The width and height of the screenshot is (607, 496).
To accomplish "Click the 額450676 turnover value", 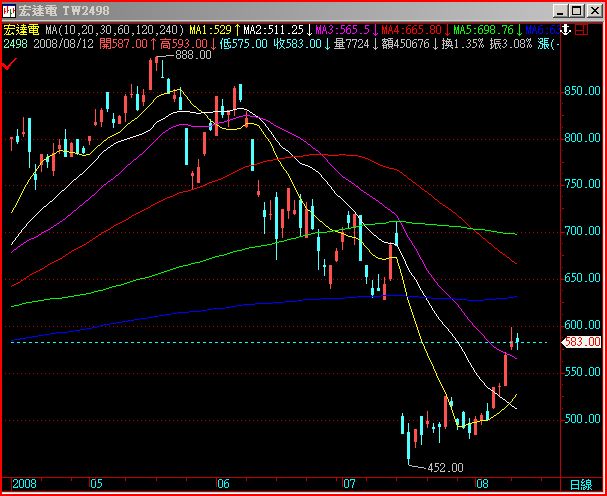I will click(x=406, y=44).
